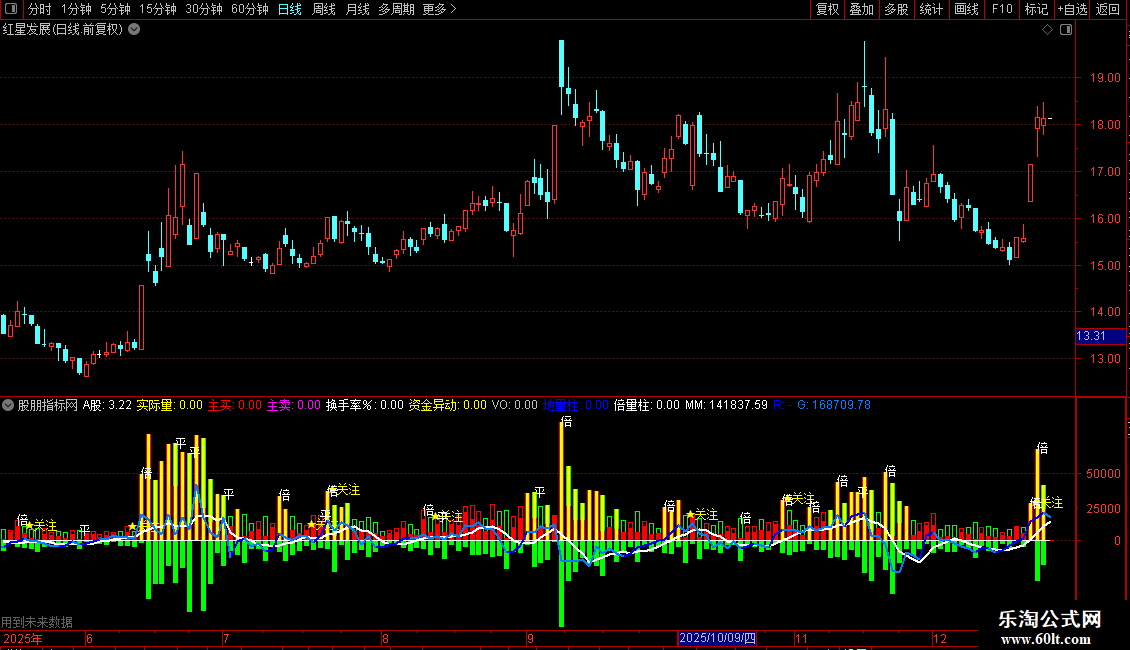1130x650 pixels.
Task: Click the 用到未来数据 notice text
Action: [x=37, y=622]
